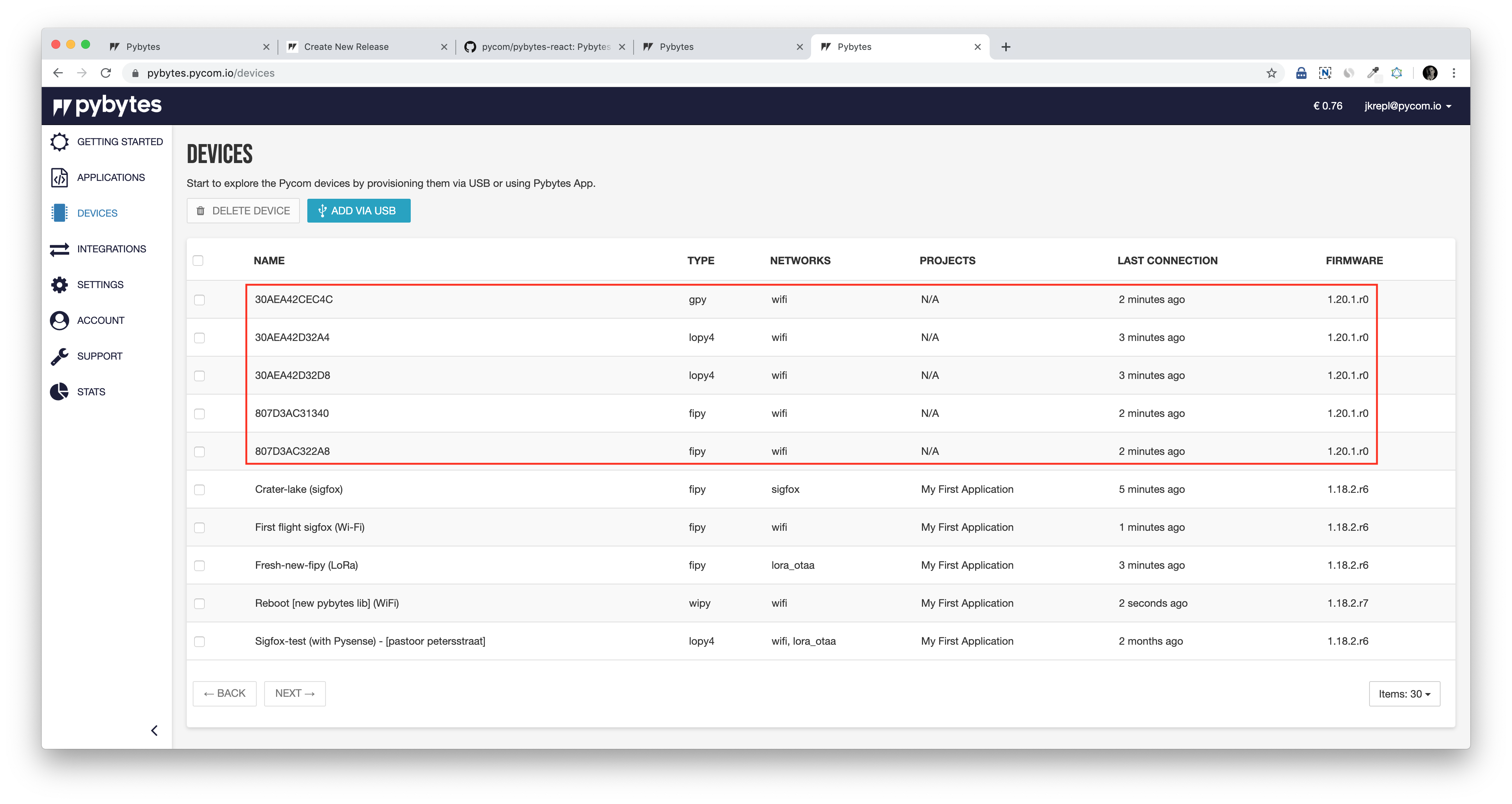
Task: Tick checkbox for Crater-lake (sigfox) device
Action: [199, 490]
